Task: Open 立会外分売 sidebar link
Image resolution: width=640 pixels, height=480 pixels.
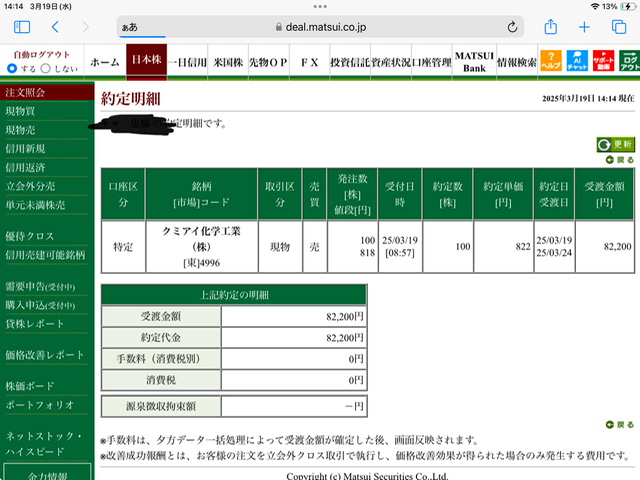Action: 30,186
